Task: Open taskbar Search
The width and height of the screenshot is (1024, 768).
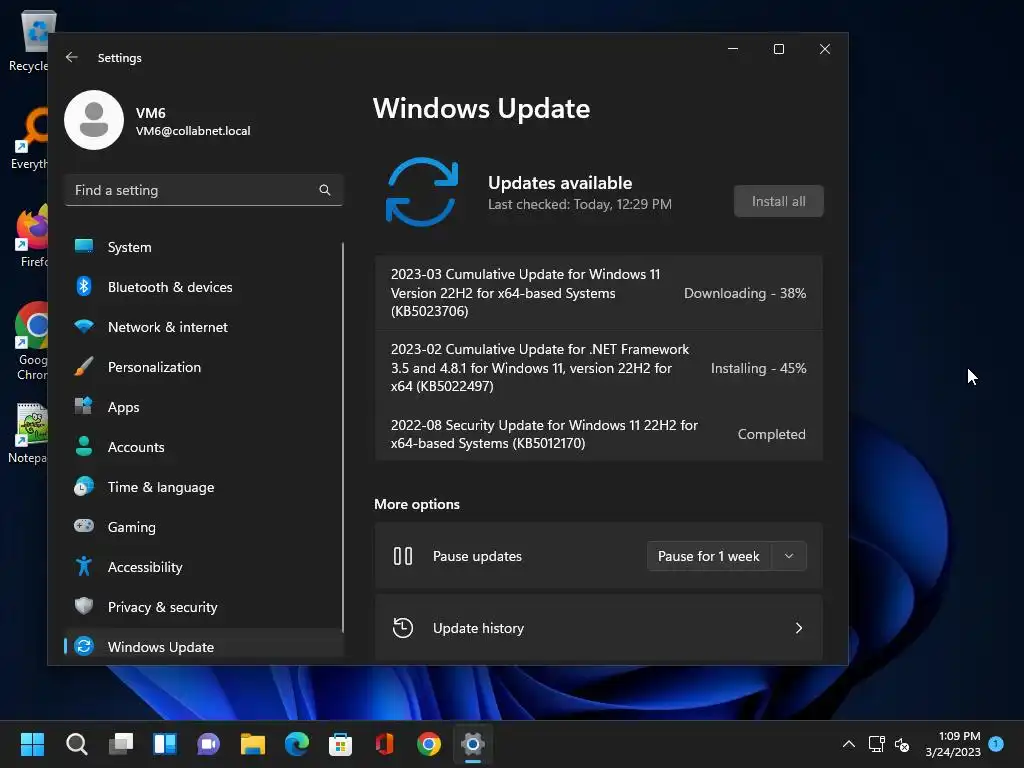Action: pos(76,744)
